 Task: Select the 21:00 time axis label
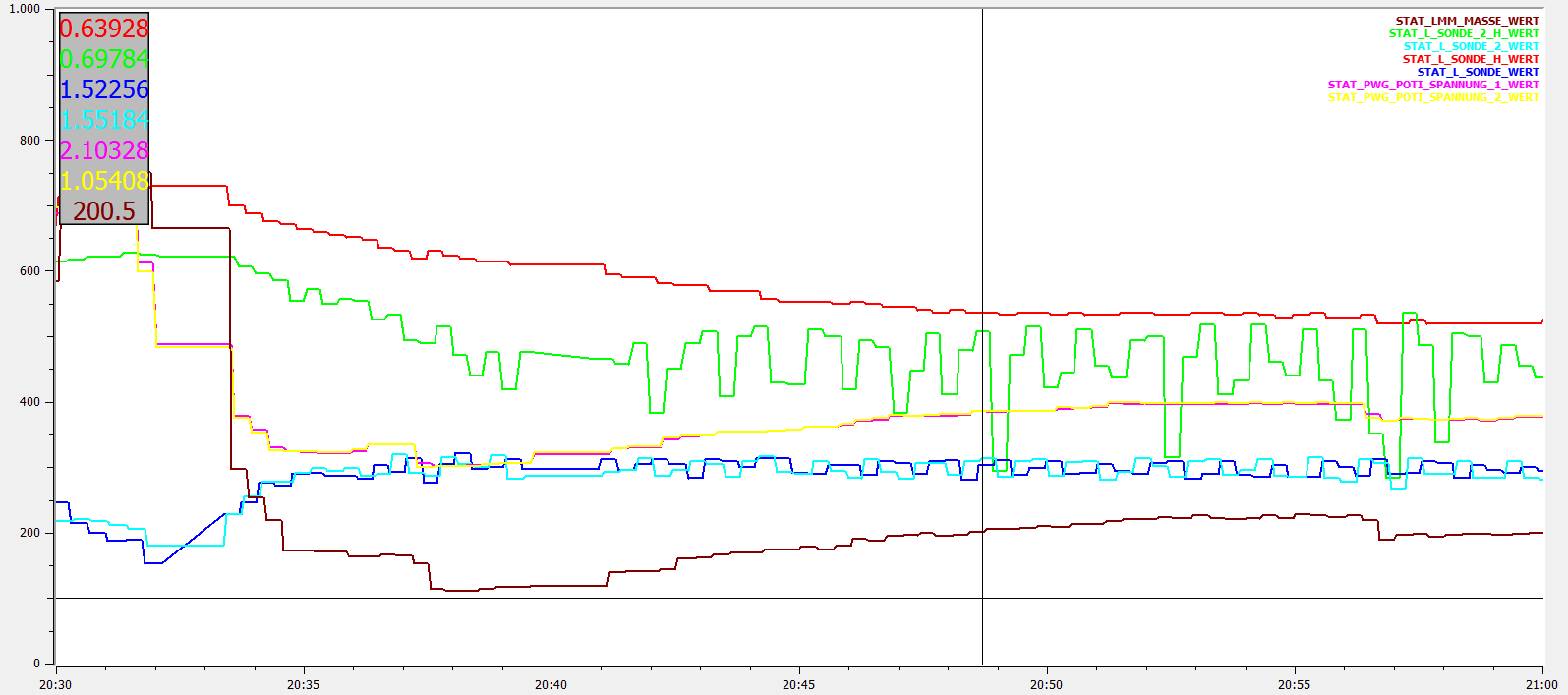pos(1541,684)
